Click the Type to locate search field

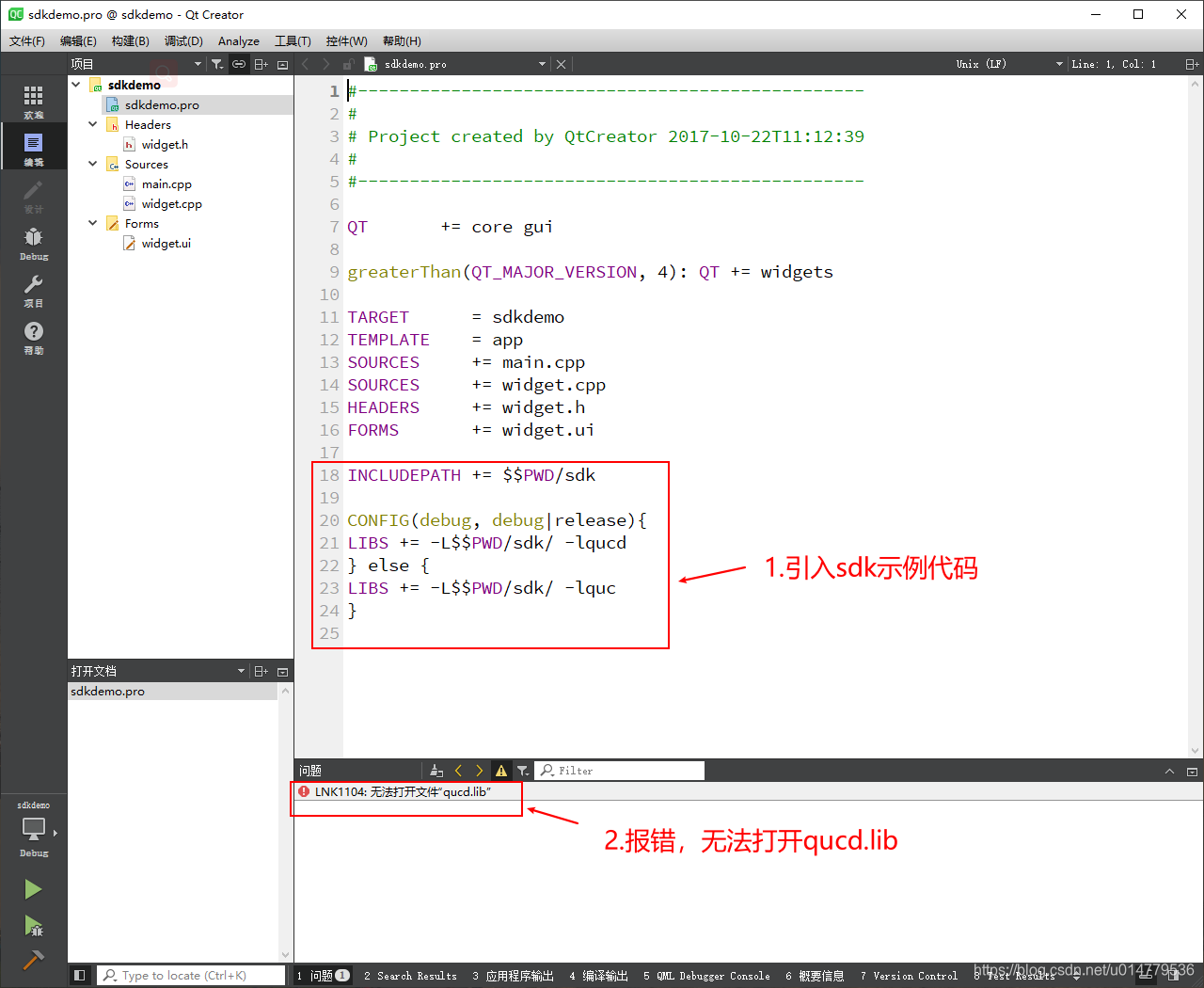(x=193, y=976)
